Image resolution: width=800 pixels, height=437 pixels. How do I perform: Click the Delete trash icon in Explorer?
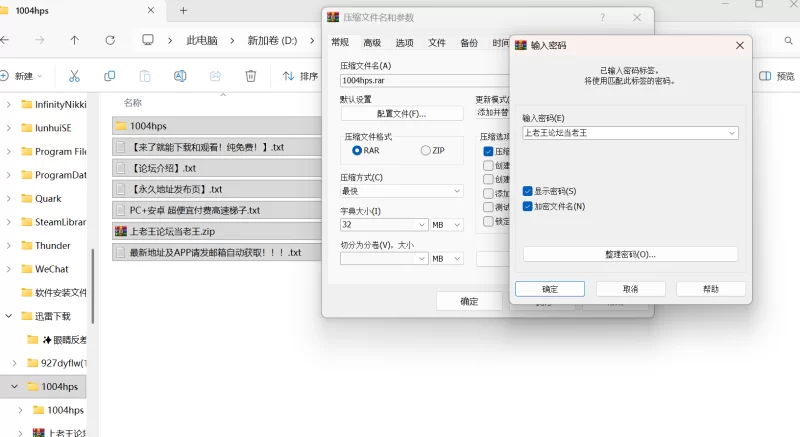click(x=251, y=76)
